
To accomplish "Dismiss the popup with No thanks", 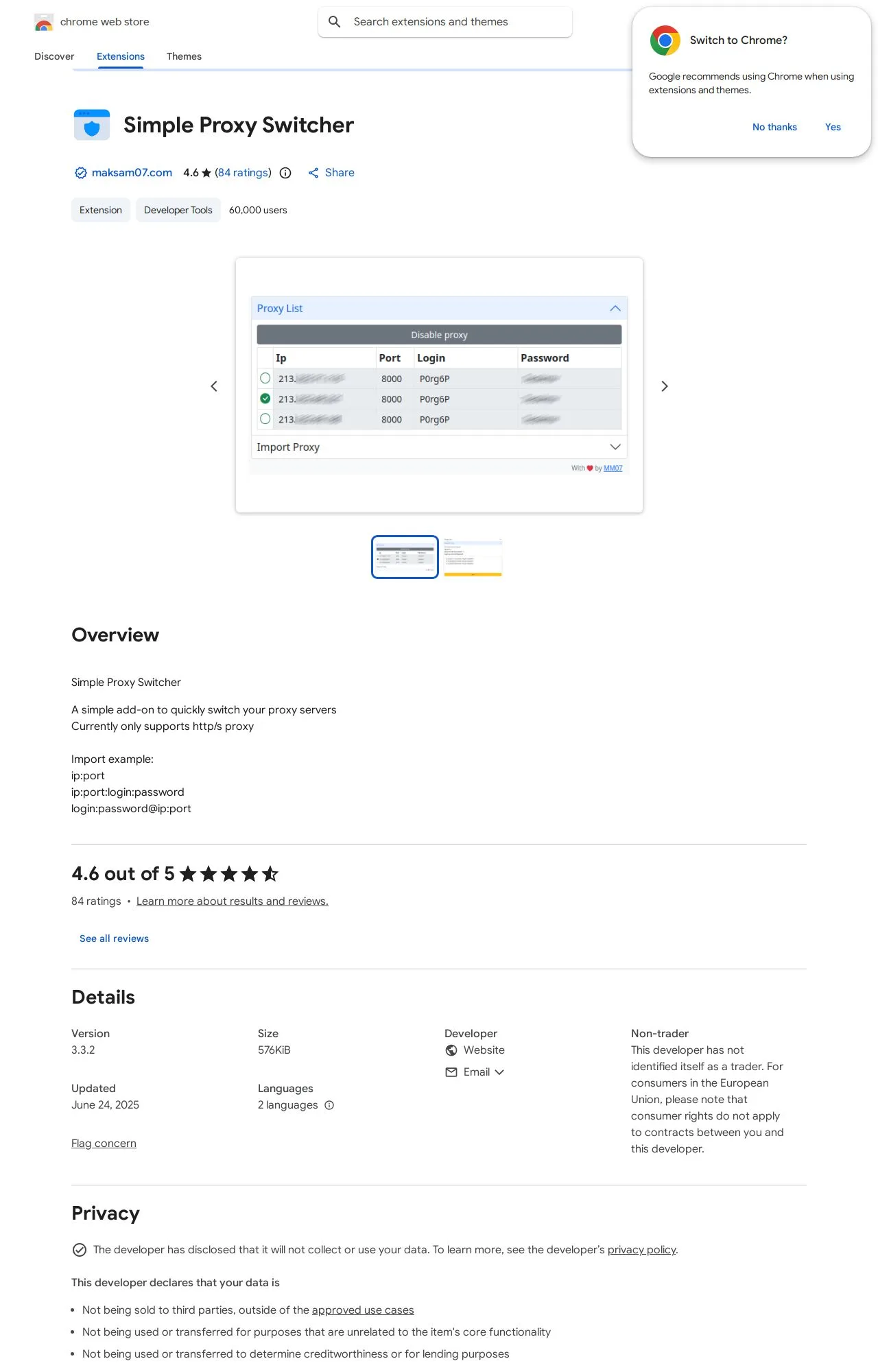I will (774, 127).
